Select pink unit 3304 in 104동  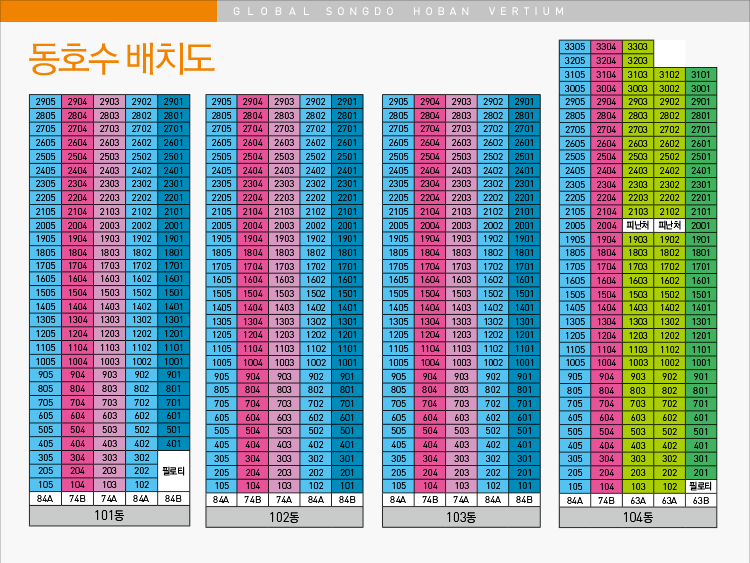pos(606,47)
